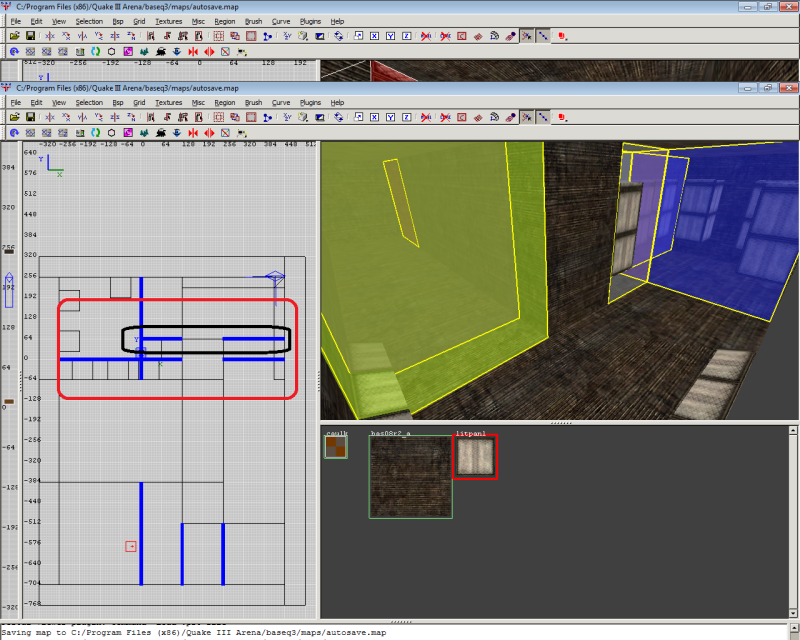The image size is (800, 640).
Task: Click the black train plugin icon, front window
Action: click(x=161, y=133)
